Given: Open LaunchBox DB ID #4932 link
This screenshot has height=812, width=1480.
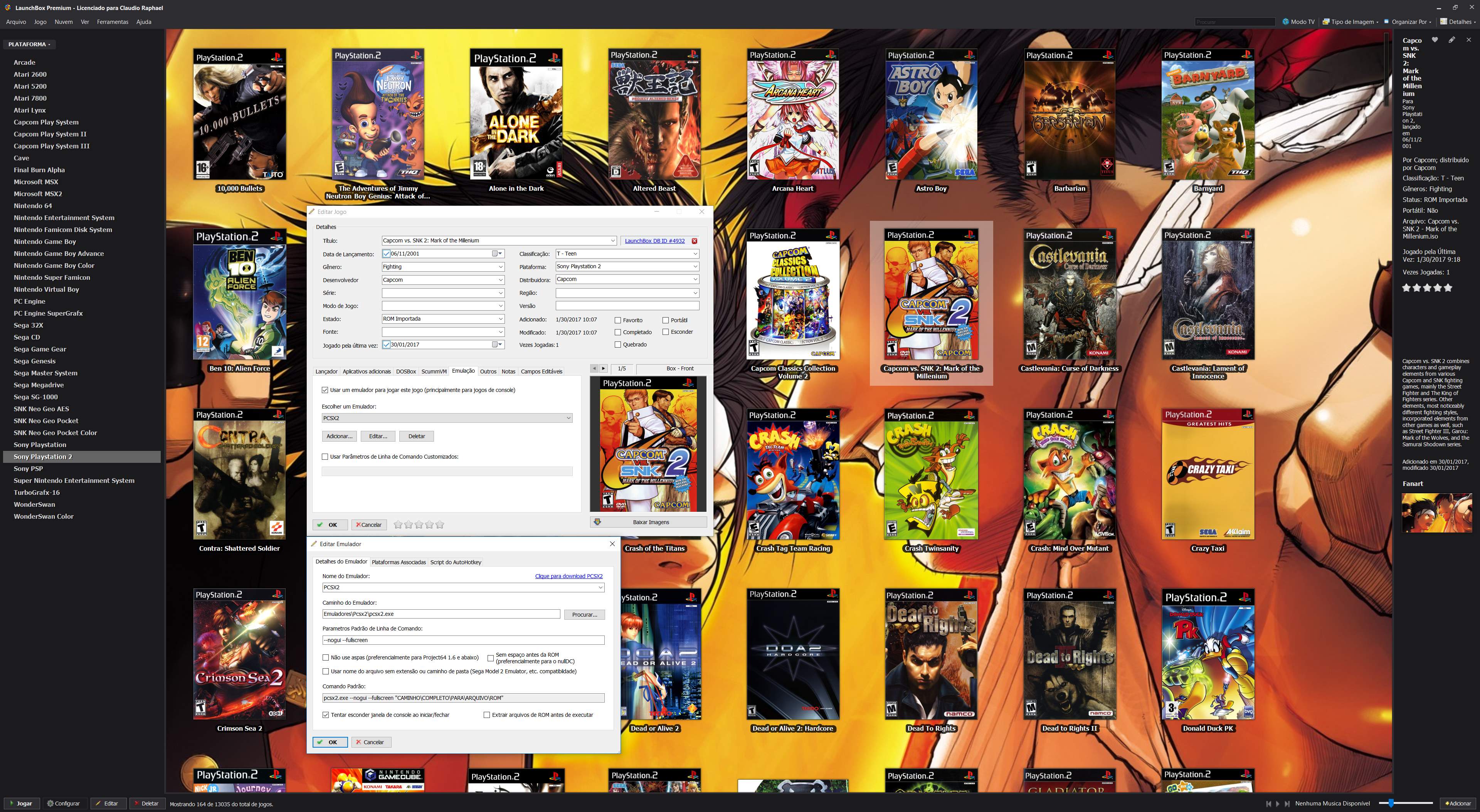Looking at the screenshot, I should point(654,241).
